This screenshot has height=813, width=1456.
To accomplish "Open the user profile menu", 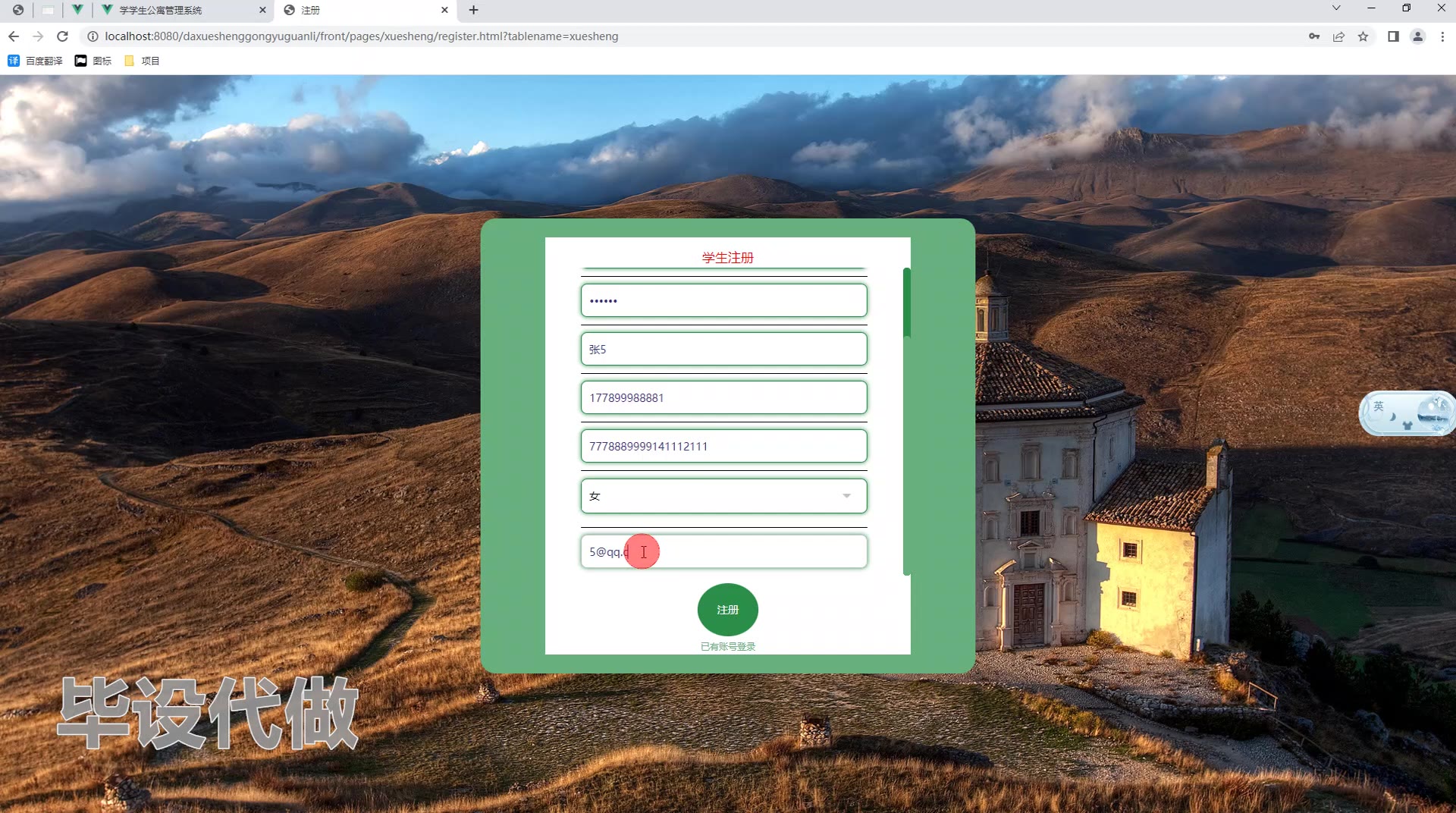I will [1417, 36].
